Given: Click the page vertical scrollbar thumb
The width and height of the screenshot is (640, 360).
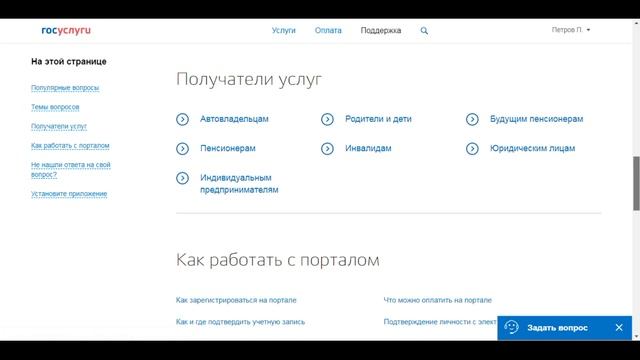Looking at the screenshot, I should pyautogui.click(x=636, y=183).
